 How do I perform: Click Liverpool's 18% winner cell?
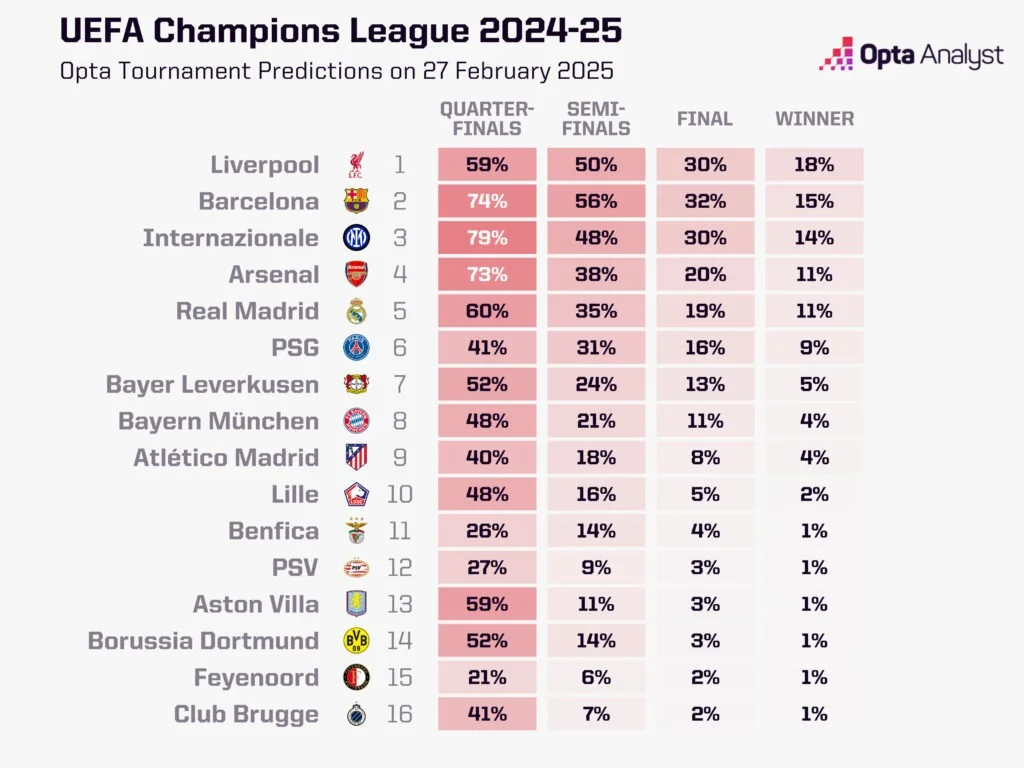pyautogui.click(x=814, y=165)
